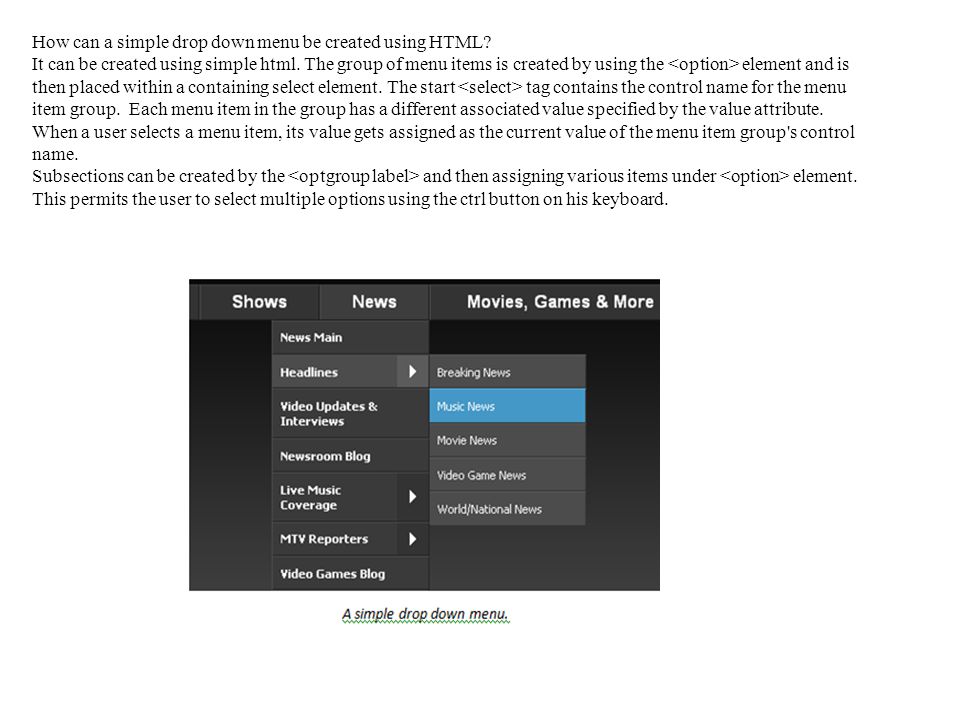960x720 pixels.
Task: Choose the highlighted Music News entry
Action: pos(508,406)
